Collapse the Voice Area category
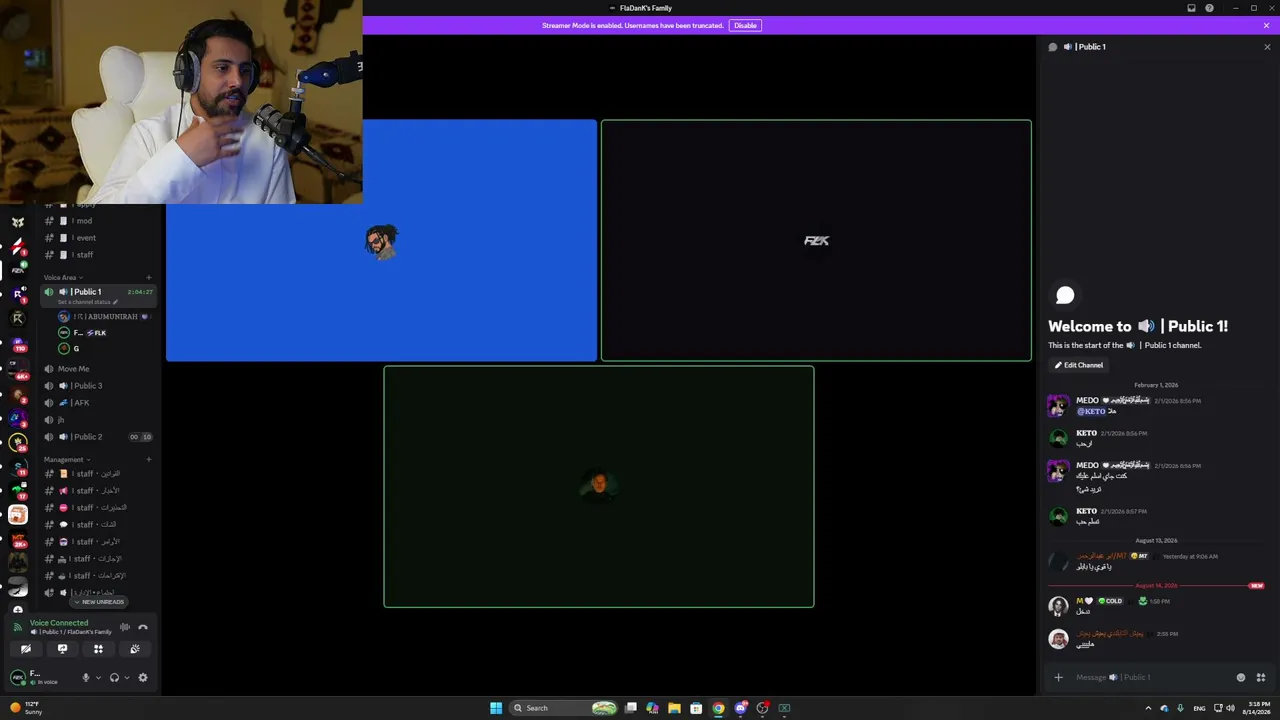 [63, 277]
